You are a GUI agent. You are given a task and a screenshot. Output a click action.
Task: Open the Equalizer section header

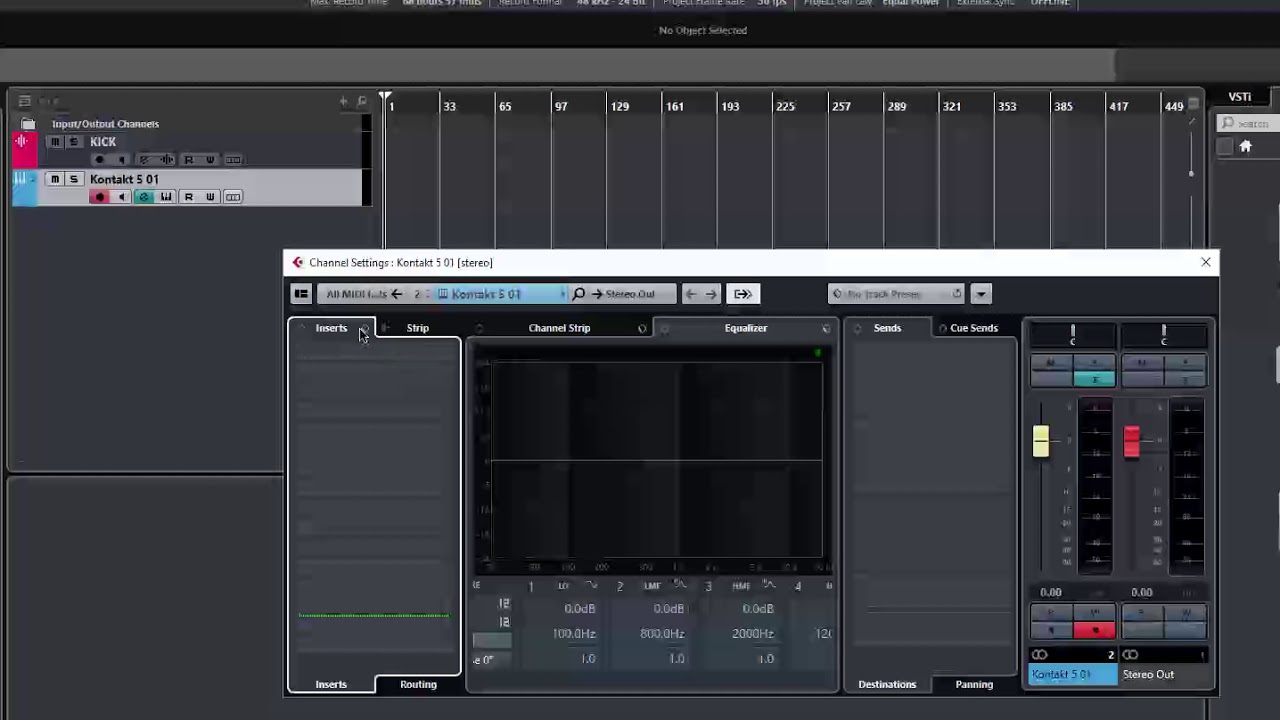pos(746,328)
